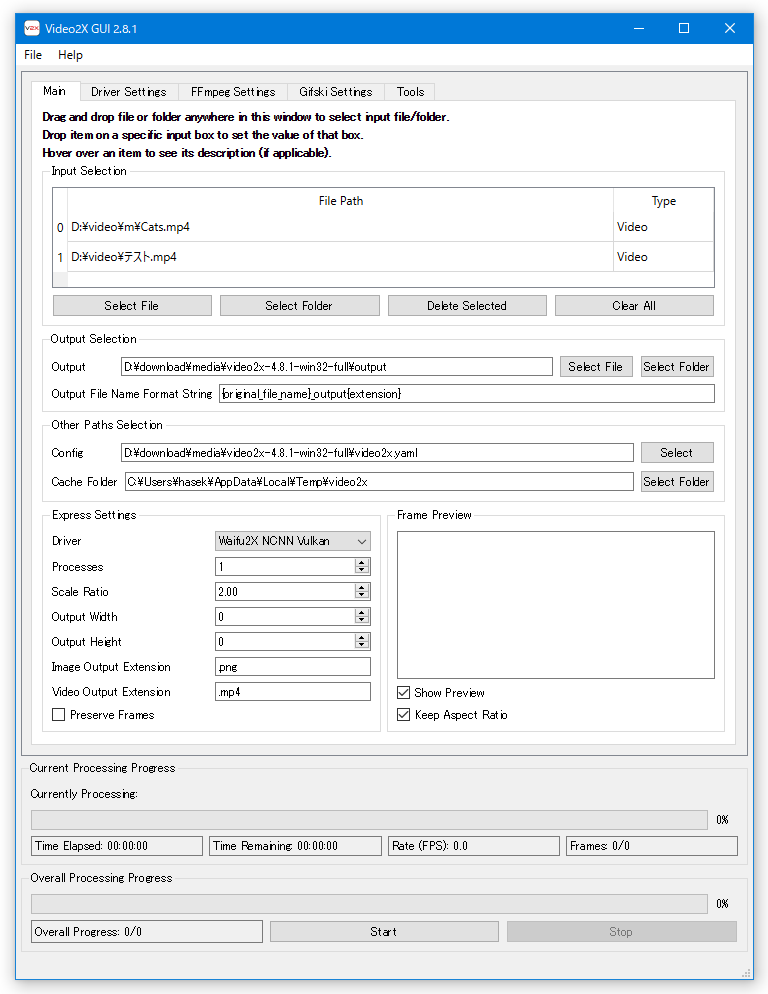Image resolution: width=768 pixels, height=994 pixels.
Task: Decrease Output Height with down arrow
Action: (x=361, y=645)
